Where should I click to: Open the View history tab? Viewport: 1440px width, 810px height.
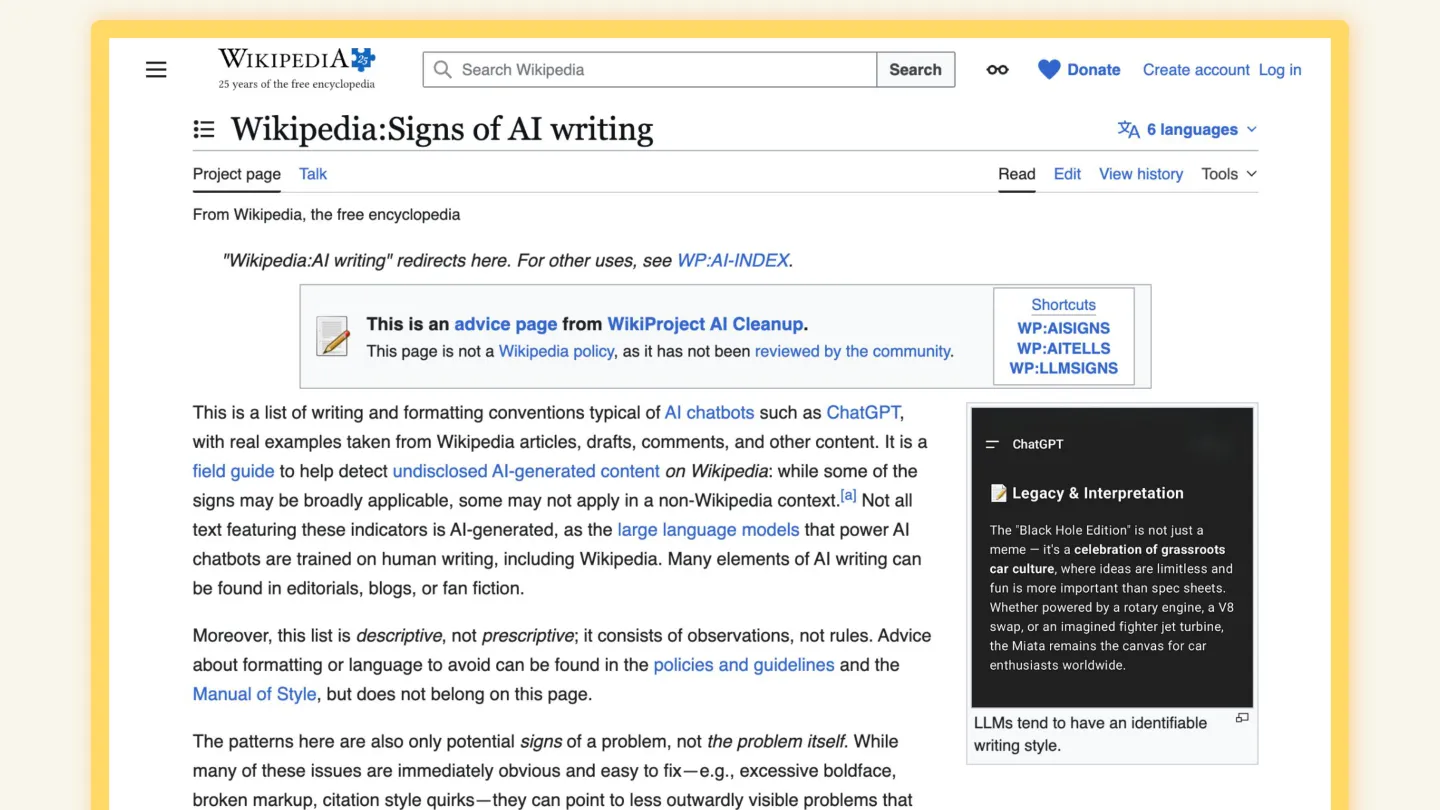(x=1141, y=174)
